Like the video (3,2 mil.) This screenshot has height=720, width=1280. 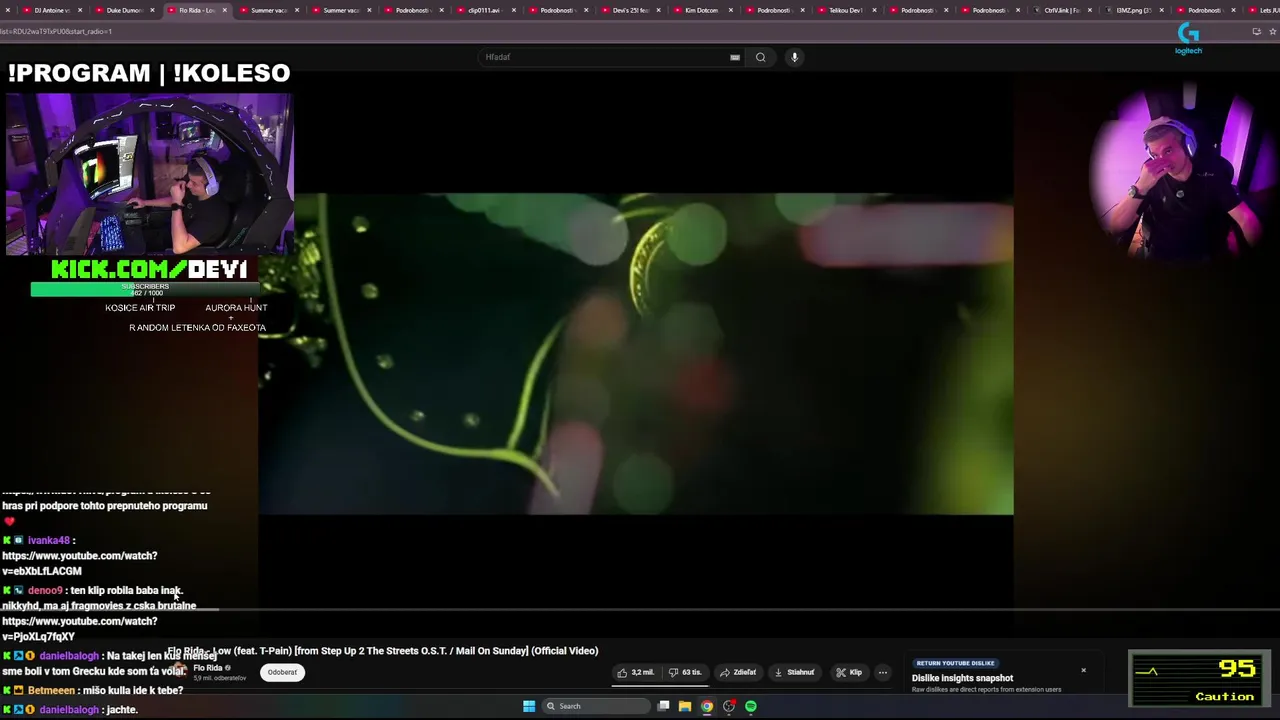click(636, 672)
